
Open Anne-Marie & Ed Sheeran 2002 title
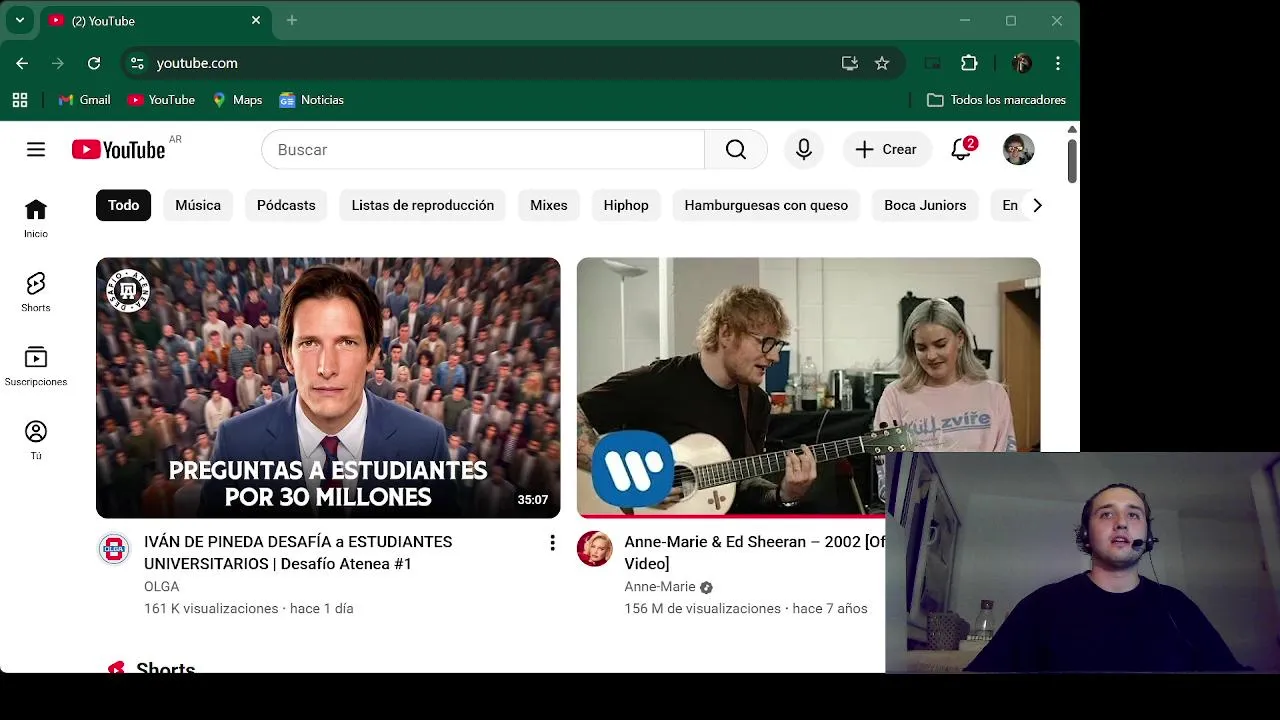[754, 553]
